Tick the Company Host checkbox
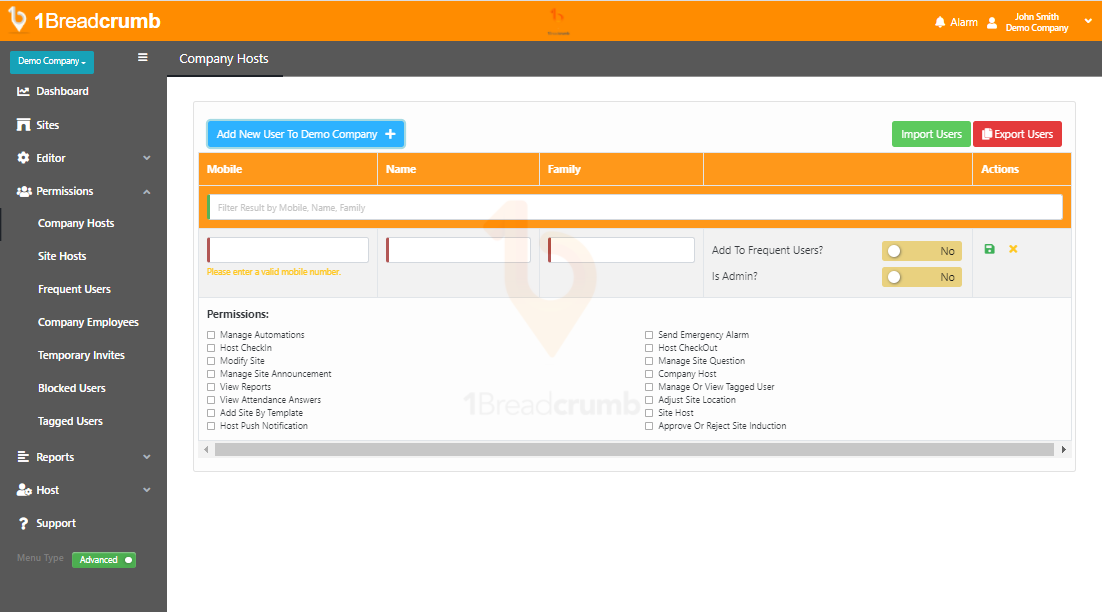Image resolution: width=1102 pixels, height=612 pixels. coord(649,374)
